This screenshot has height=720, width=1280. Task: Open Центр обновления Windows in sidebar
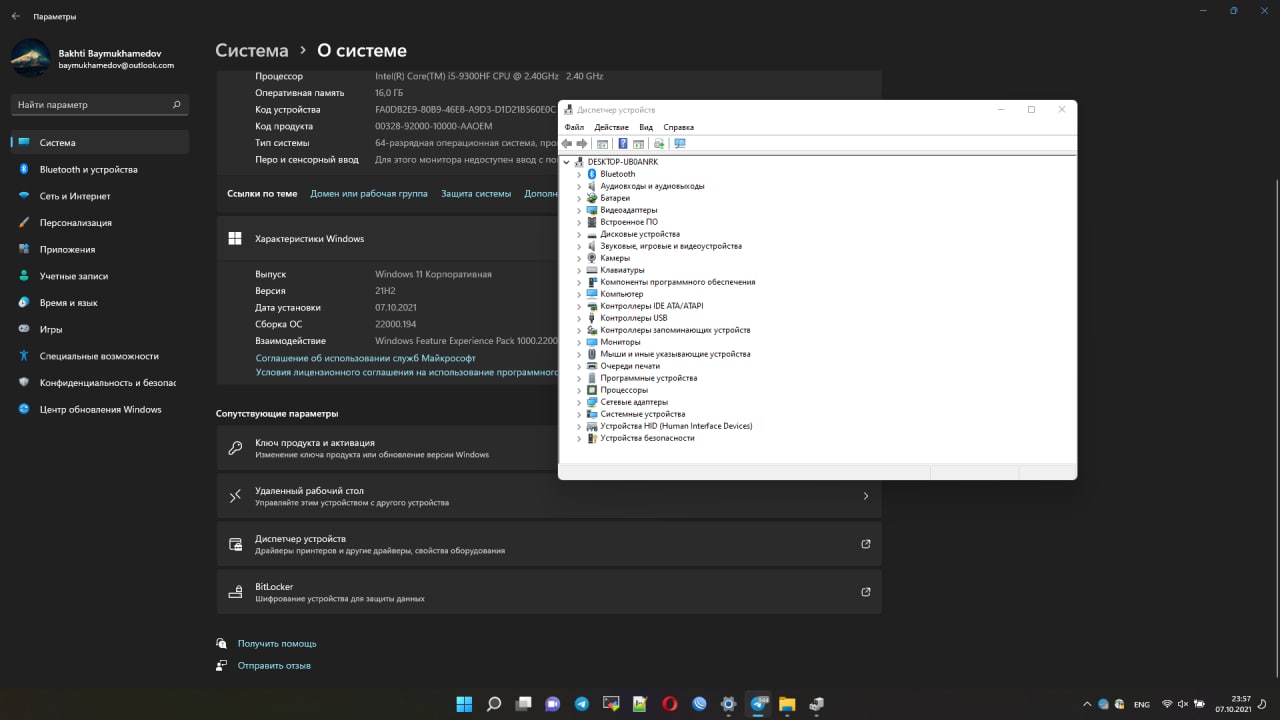point(100,409)
